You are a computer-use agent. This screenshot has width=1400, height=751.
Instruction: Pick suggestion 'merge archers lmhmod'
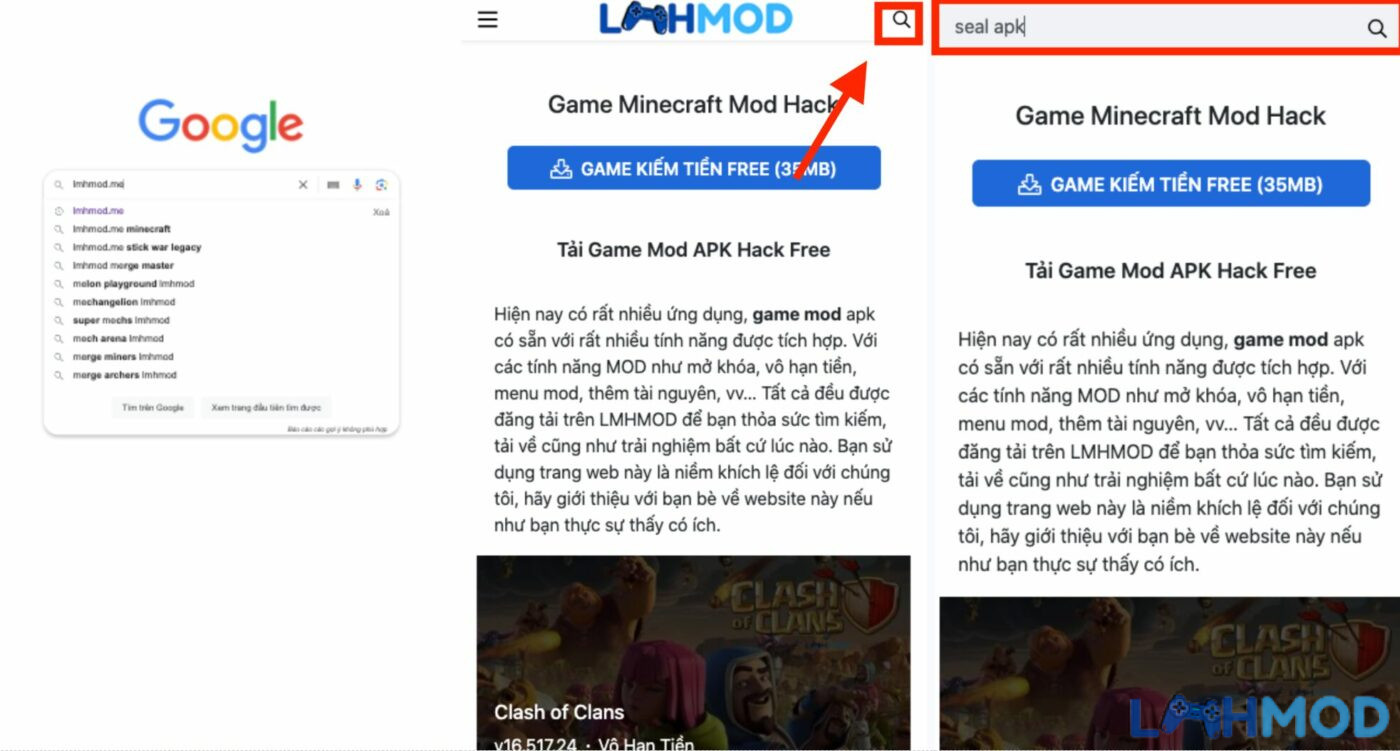(125, 375)
